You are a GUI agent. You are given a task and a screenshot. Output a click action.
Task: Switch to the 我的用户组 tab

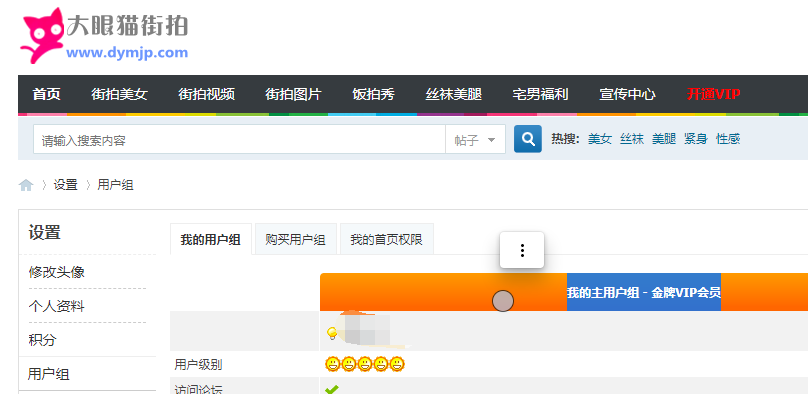point(211,239)
